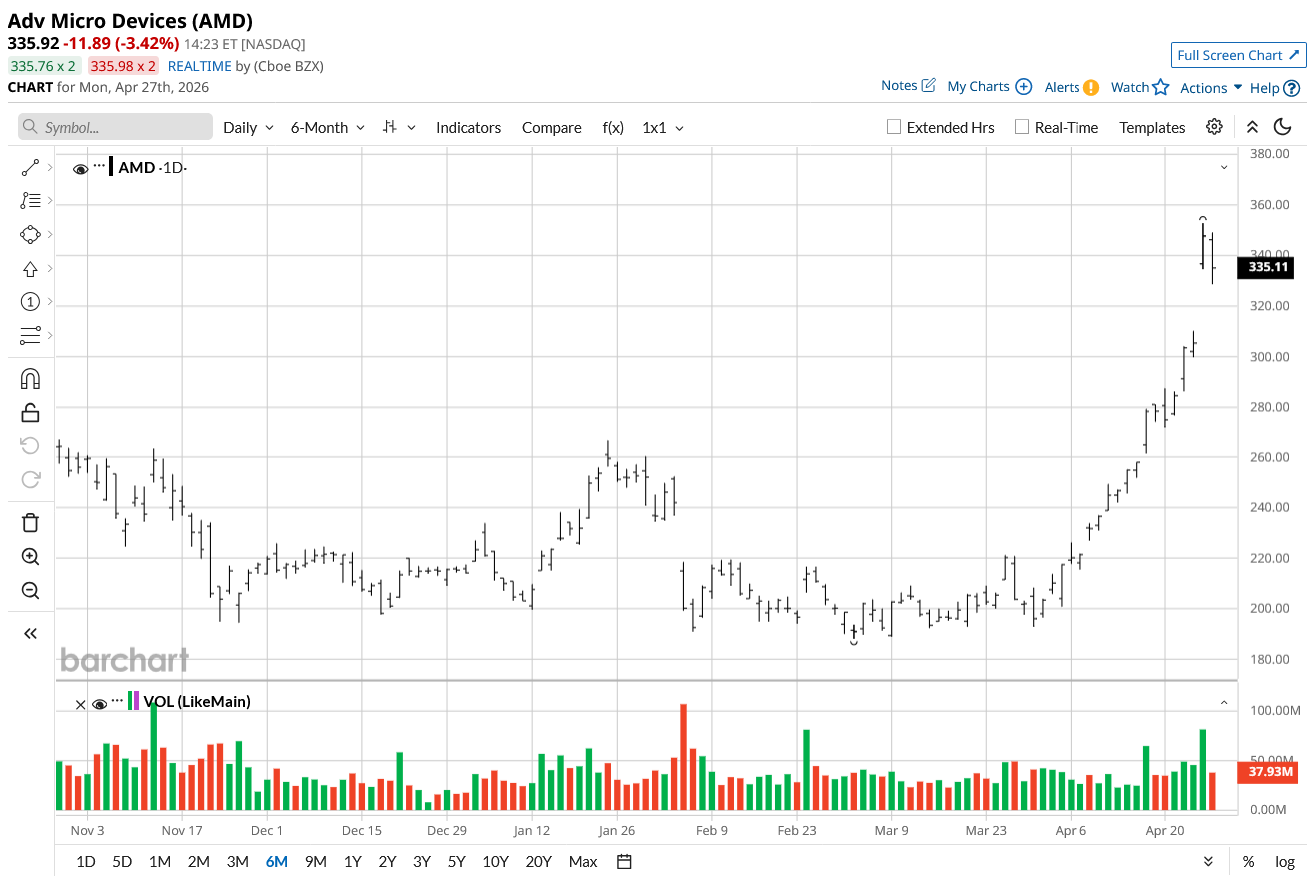The image size is (1308, 876).
Task: Click the AMD series black color swatch
Action: (x=111, y=167)
